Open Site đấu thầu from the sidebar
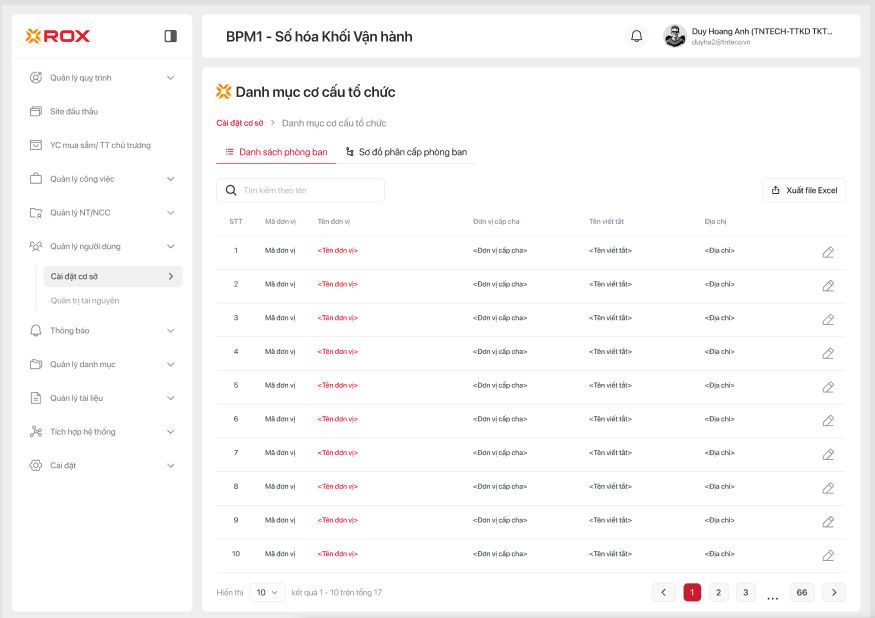 [x=74, y=111]
